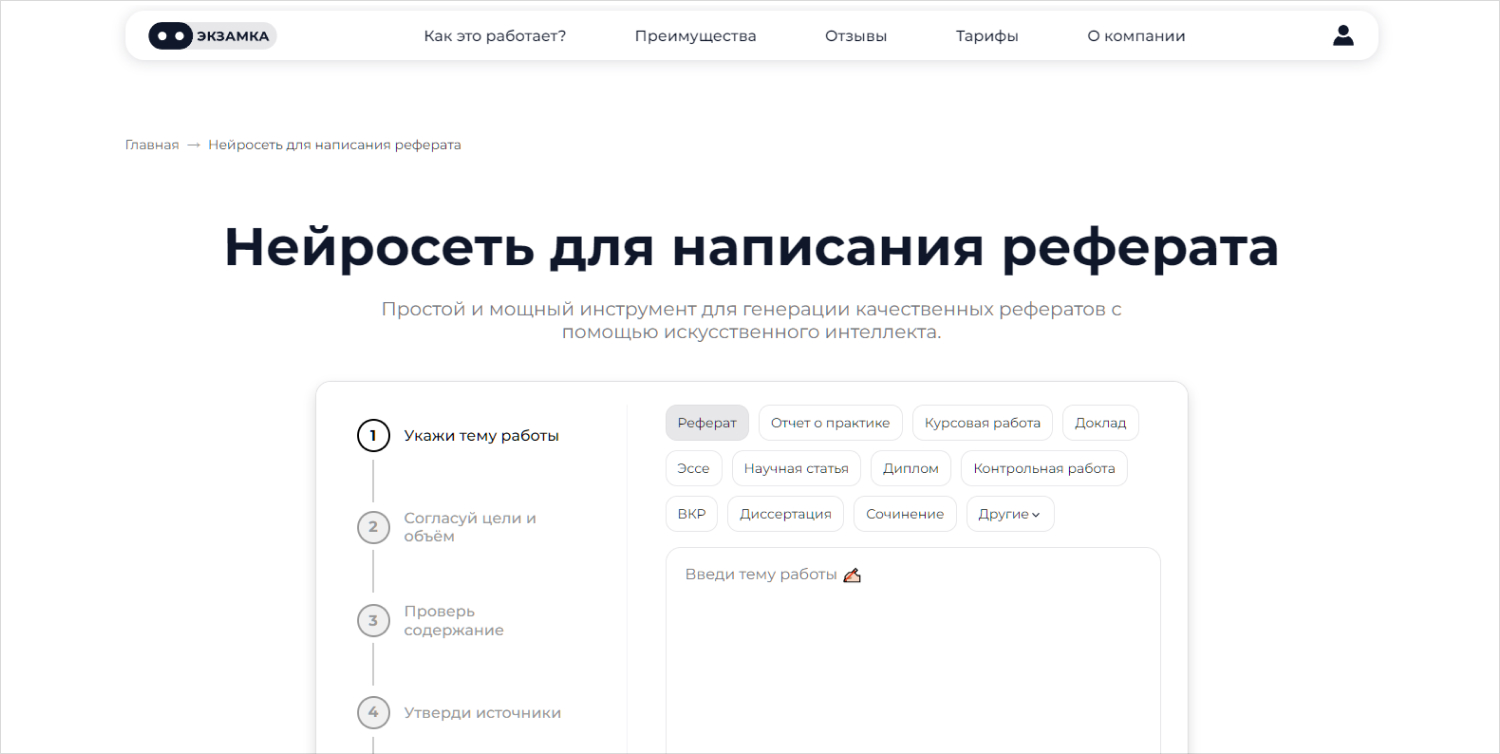1500x754 pixels.
Task: Choose the ВКР work type
Action: point(691,513)
